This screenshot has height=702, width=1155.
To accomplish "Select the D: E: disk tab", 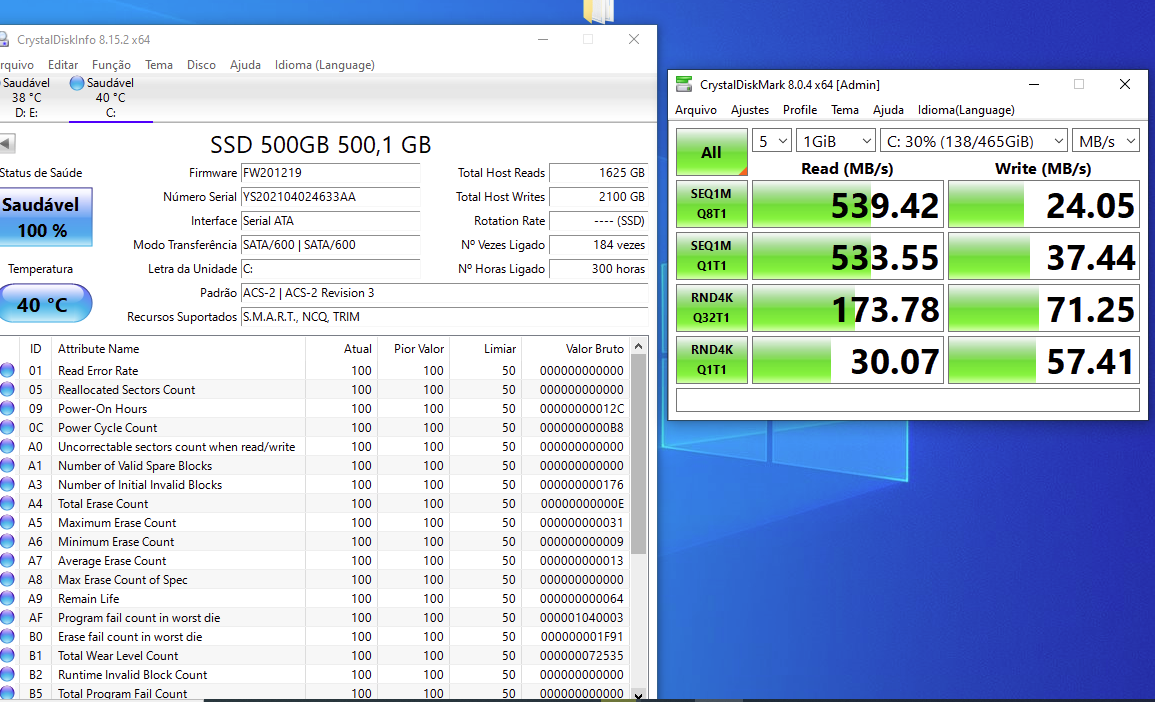I will 27,97.
